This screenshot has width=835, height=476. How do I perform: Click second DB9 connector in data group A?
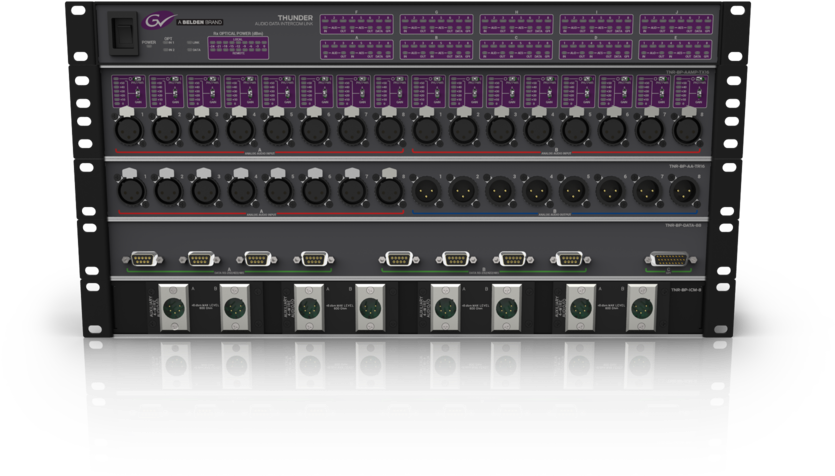click(200, 259)
